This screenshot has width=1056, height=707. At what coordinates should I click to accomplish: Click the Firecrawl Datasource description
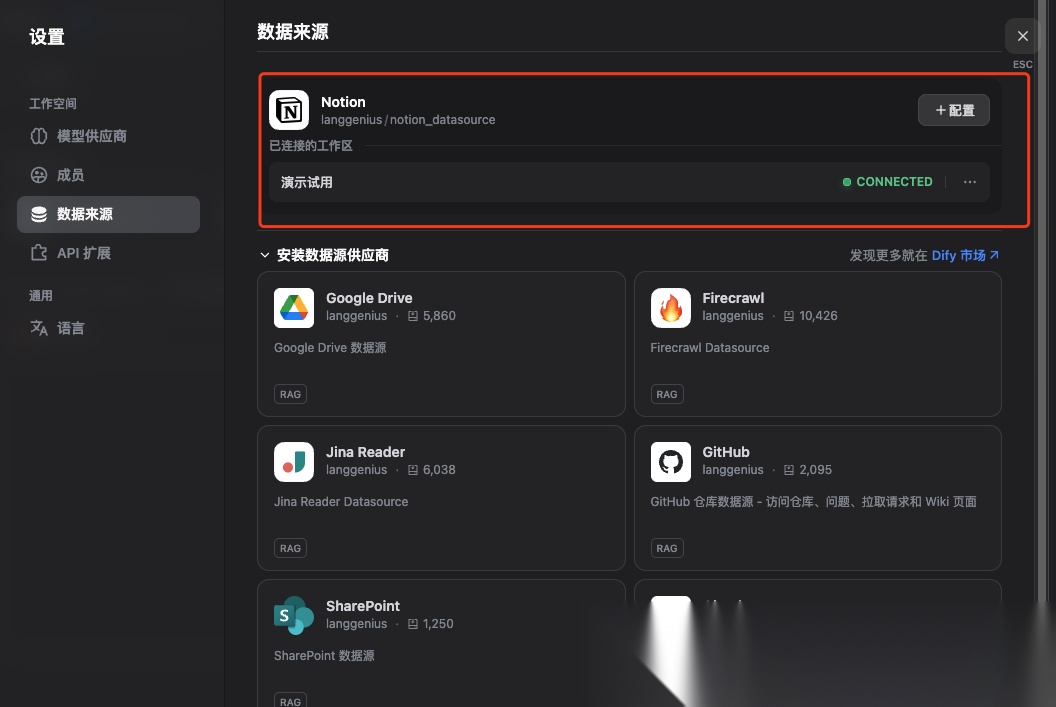pyautogui.click(x=710, y=347)
